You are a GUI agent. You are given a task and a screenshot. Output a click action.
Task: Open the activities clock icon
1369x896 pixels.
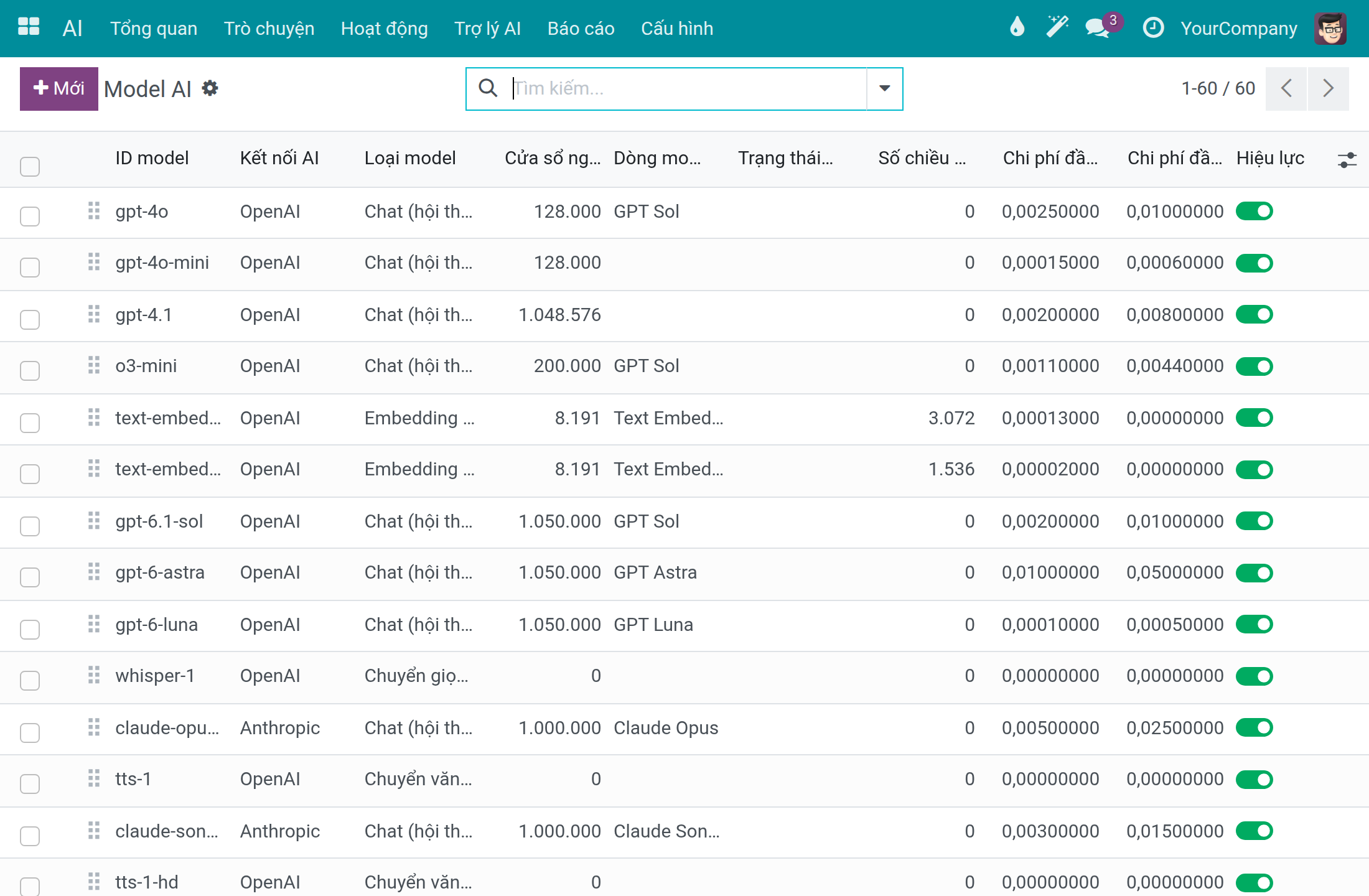pyautogui.click(x=1153, y=28)
